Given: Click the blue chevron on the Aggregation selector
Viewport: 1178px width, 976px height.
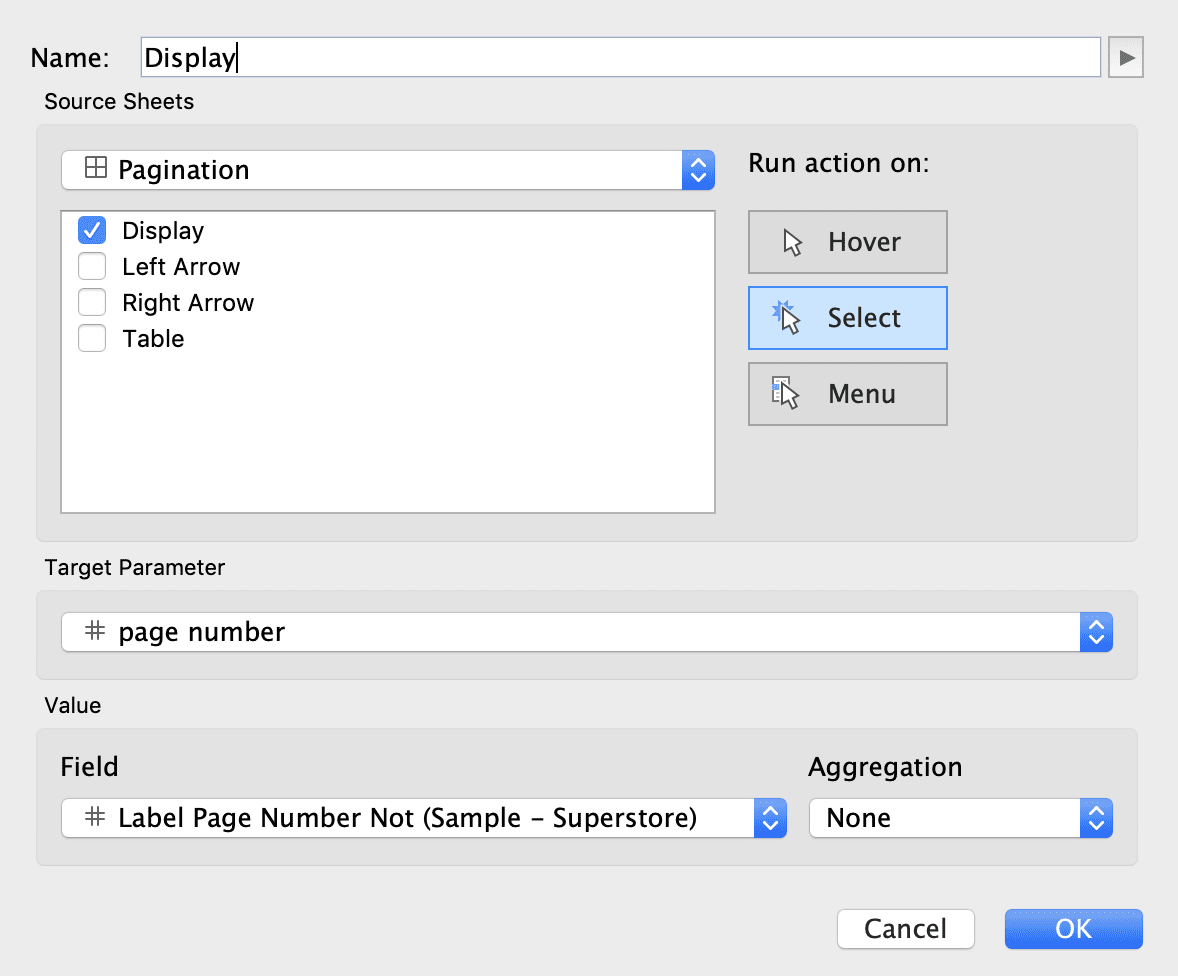Looking at the screenshot, I should 1097,818.
